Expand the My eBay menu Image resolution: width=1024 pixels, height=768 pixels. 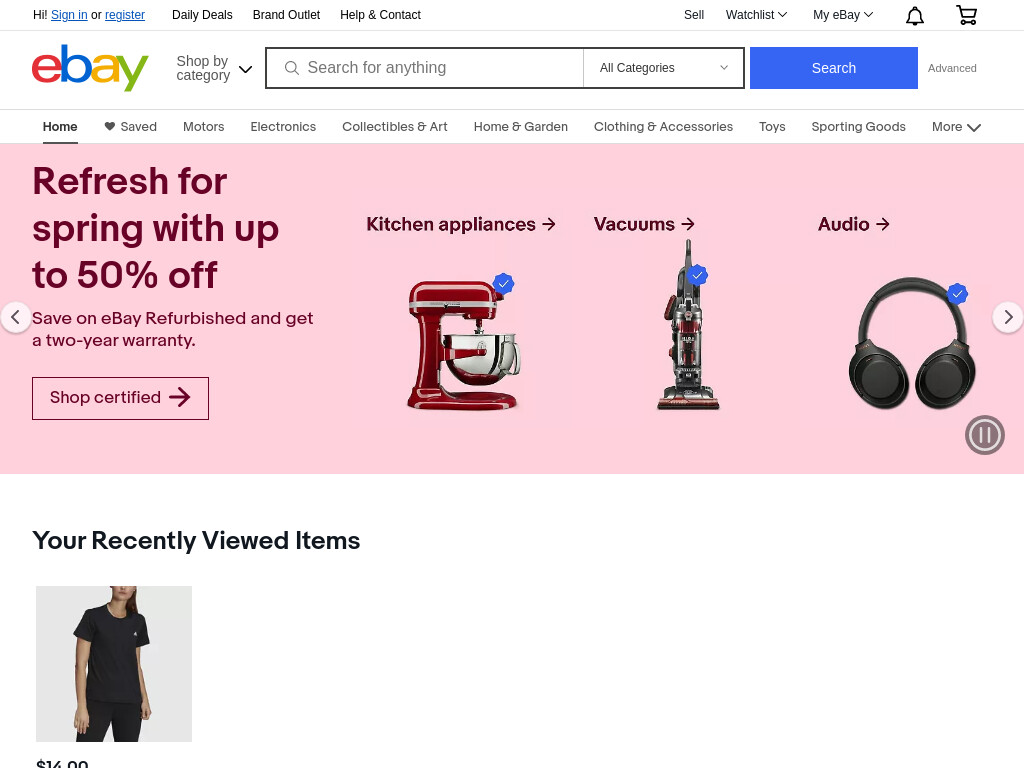click(842, 14)
